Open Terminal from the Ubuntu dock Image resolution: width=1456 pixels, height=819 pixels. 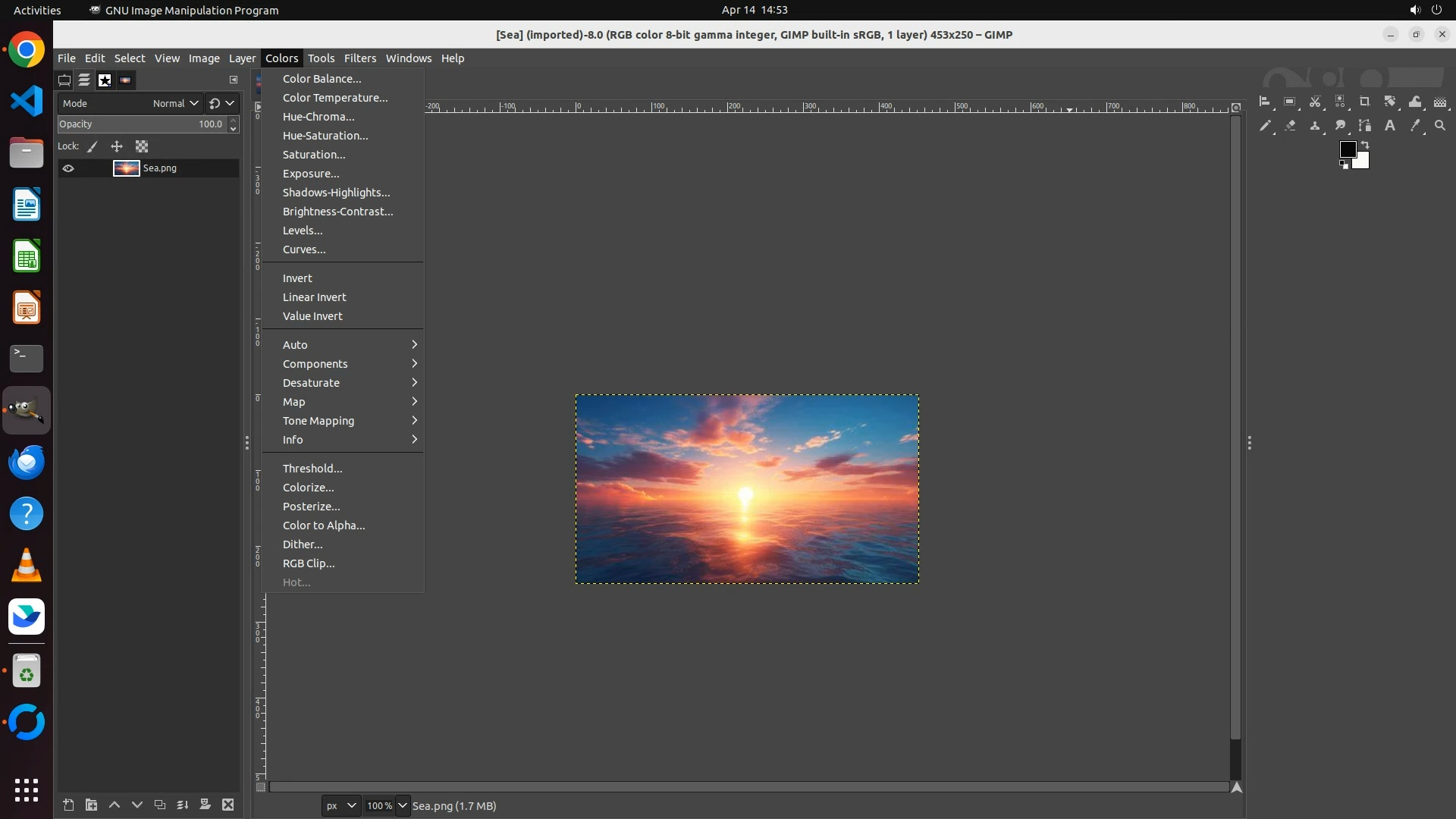[27, 359]
